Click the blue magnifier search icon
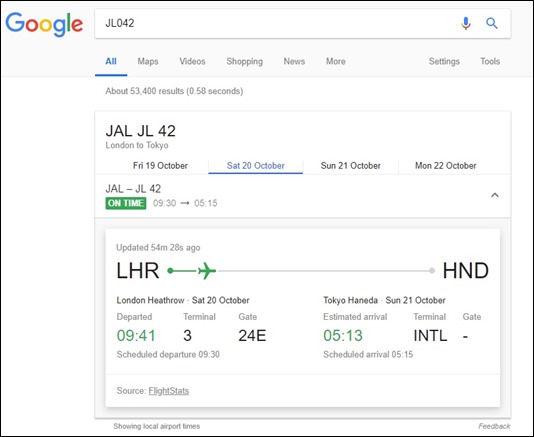The image size is (534, 437). [x=491, y=23]
